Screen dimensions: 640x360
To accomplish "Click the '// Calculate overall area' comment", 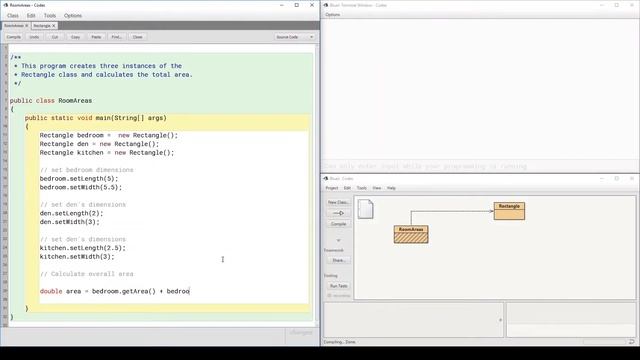I will [87, 274].
